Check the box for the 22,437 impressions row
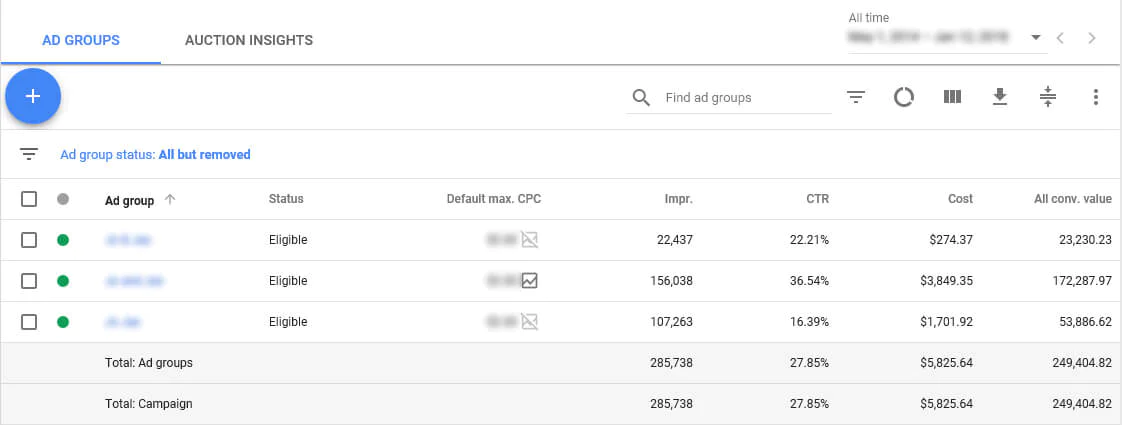The image size is (1122, 425). coord(29,240)
